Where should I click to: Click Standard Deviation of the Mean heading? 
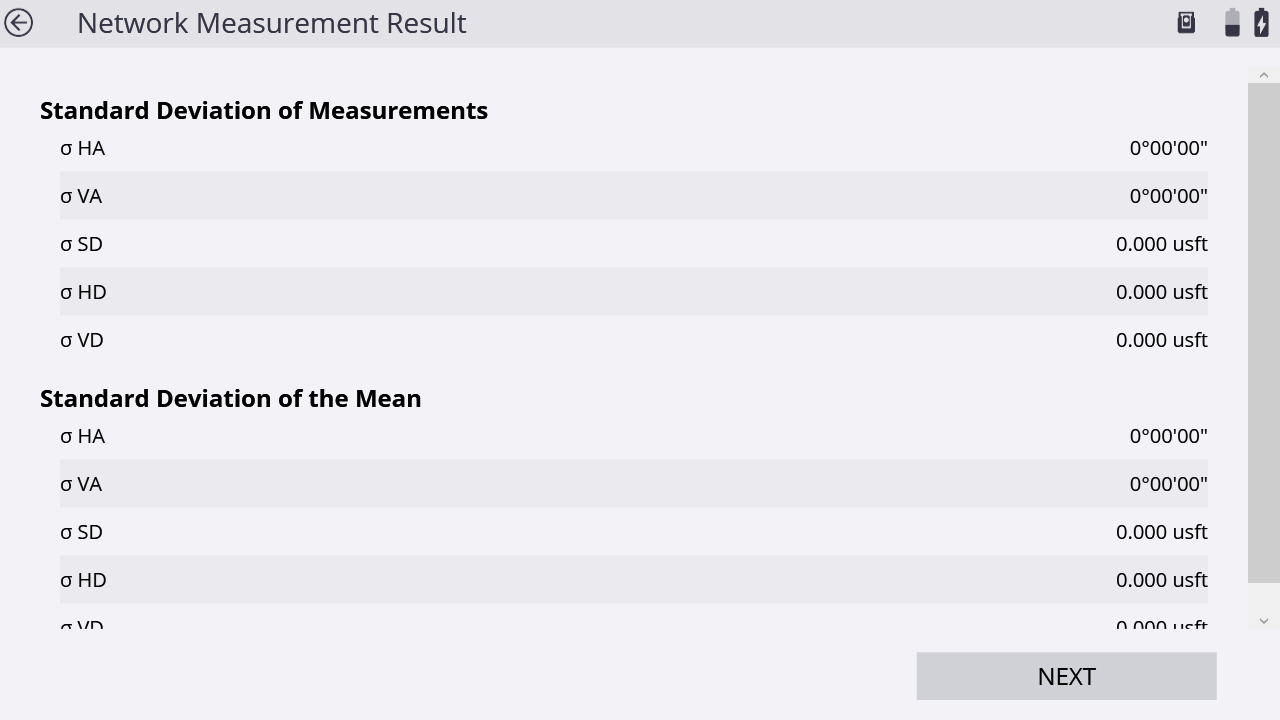(x=231, y=398)
